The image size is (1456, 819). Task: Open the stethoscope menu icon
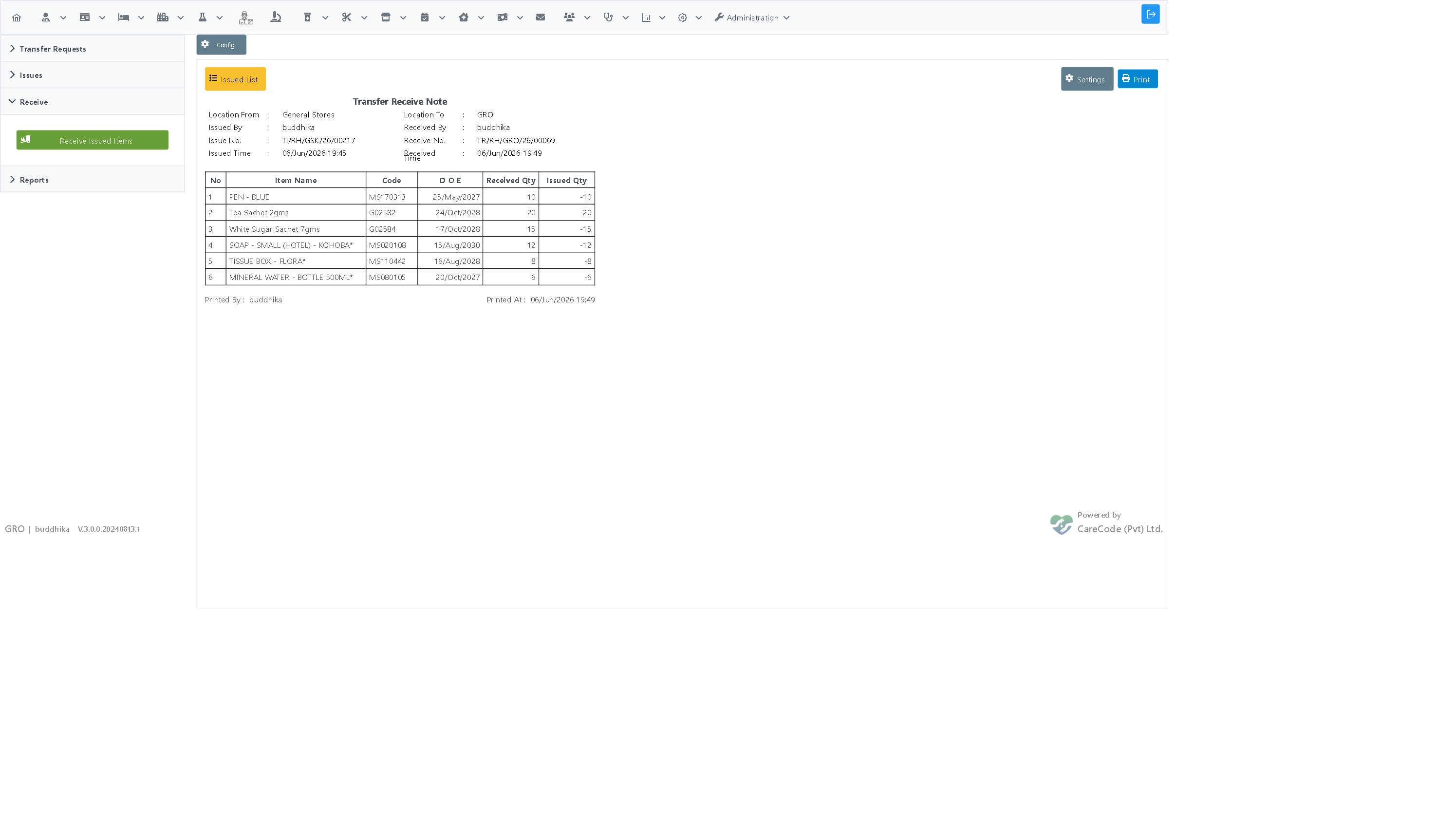(608, 18)
